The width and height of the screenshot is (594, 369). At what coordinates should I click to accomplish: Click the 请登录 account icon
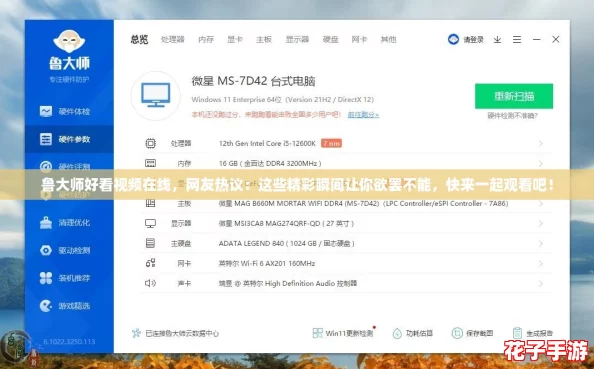click(x=453, y=39)
